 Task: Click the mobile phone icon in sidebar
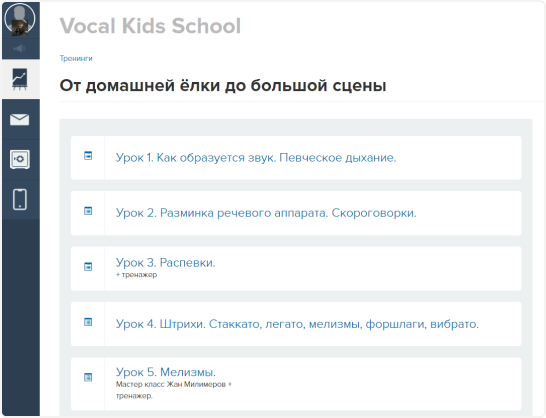pyautogui.click(x=20, y=199)
